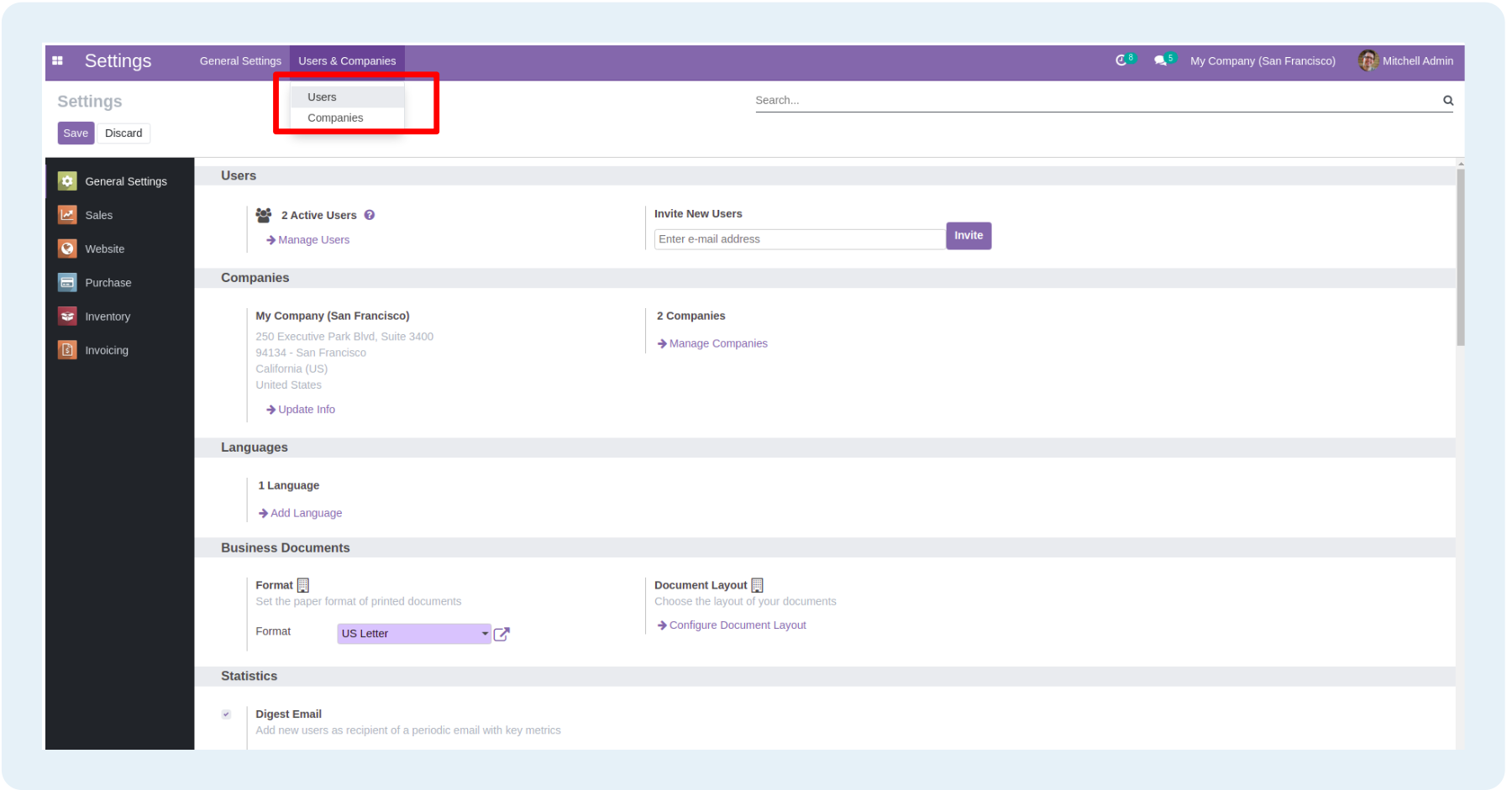Click the Invite button

[x=968, y=236]
